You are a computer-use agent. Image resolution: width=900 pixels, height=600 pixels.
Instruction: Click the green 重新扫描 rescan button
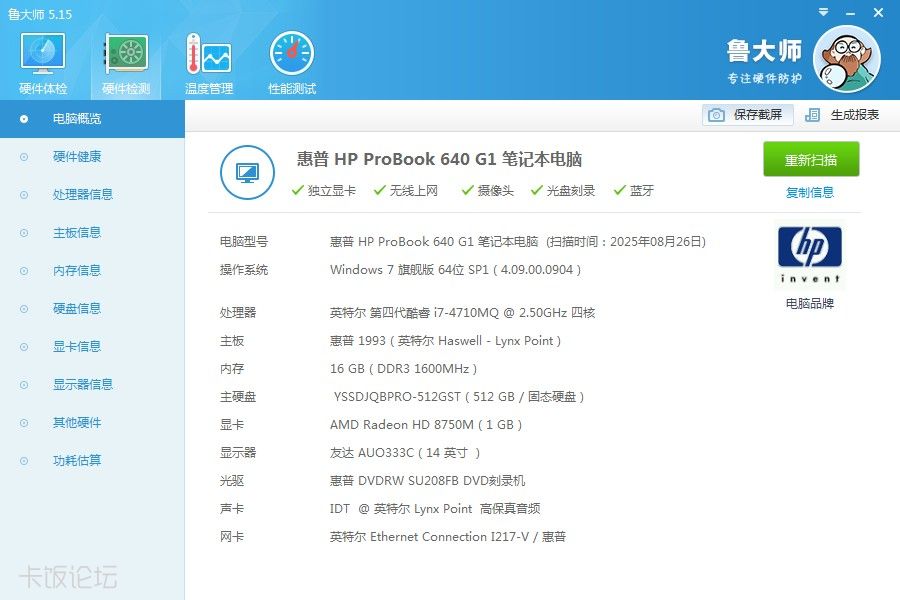coord(811,160)
